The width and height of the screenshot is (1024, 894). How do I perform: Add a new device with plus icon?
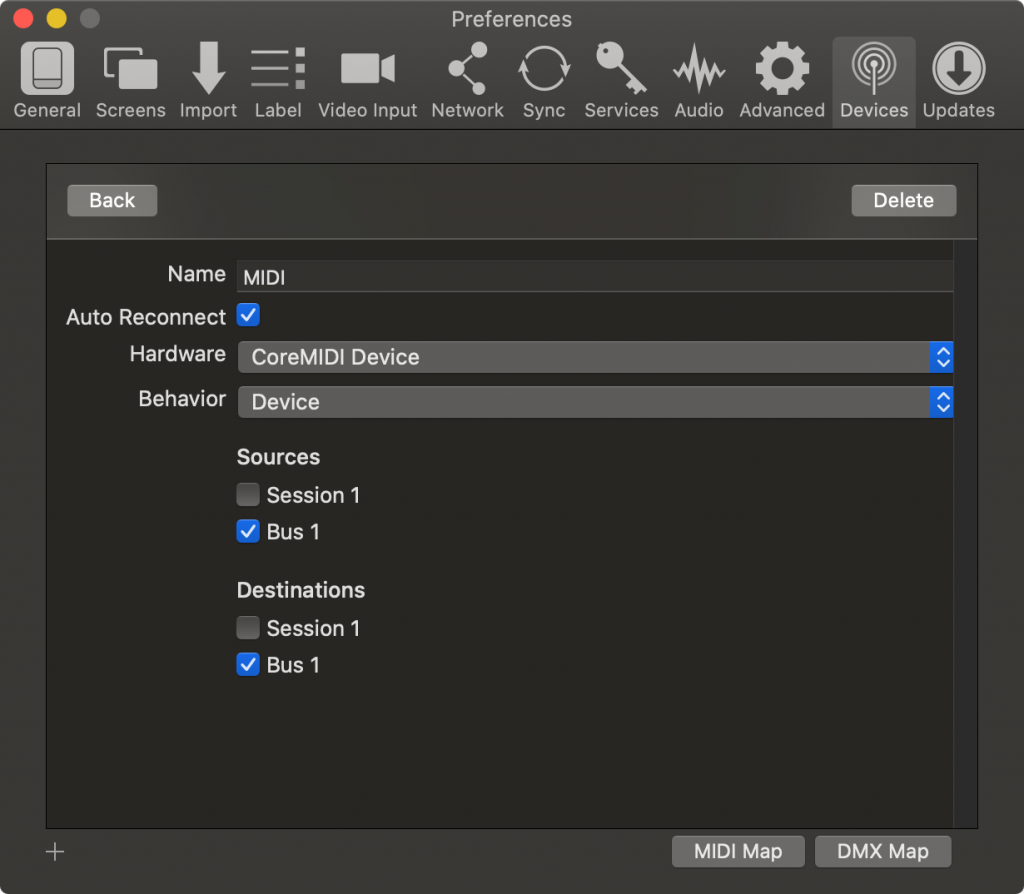point(55,852)
